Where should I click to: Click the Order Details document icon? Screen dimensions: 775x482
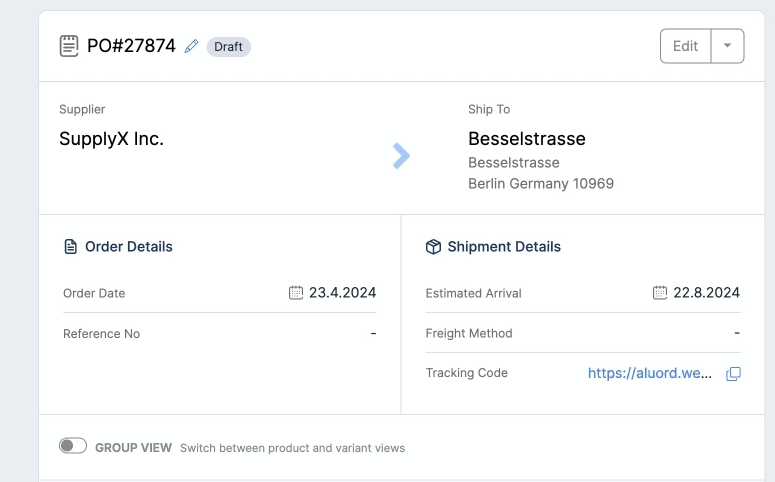pos(71,246)
